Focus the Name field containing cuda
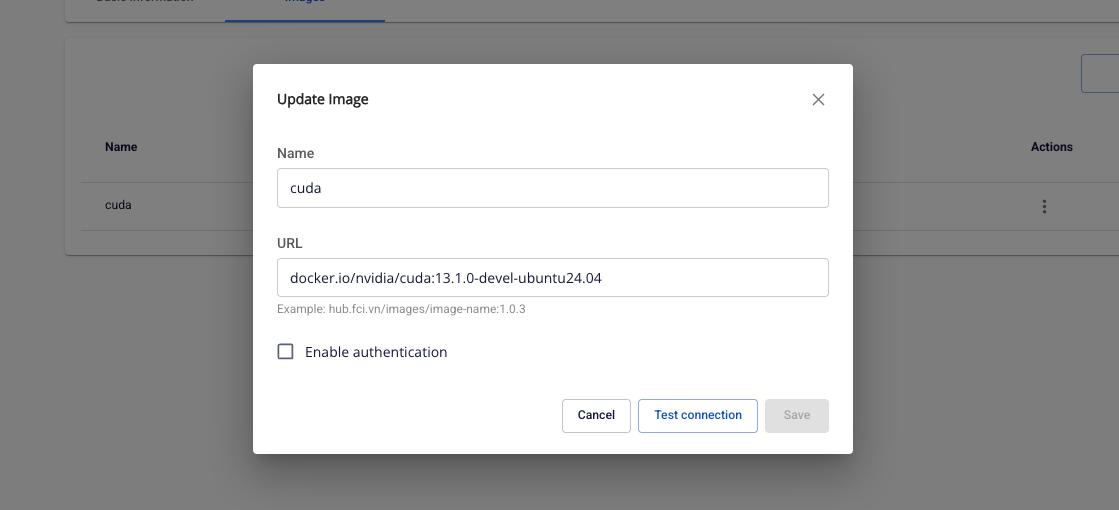 point(552,188)
